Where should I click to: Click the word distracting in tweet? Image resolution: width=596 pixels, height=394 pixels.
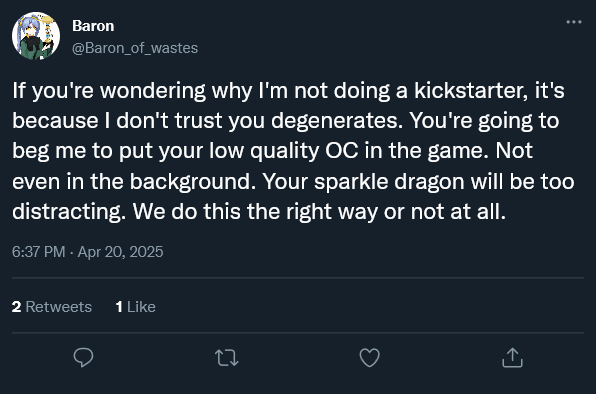pyautogui.click(x=69, y=212)
